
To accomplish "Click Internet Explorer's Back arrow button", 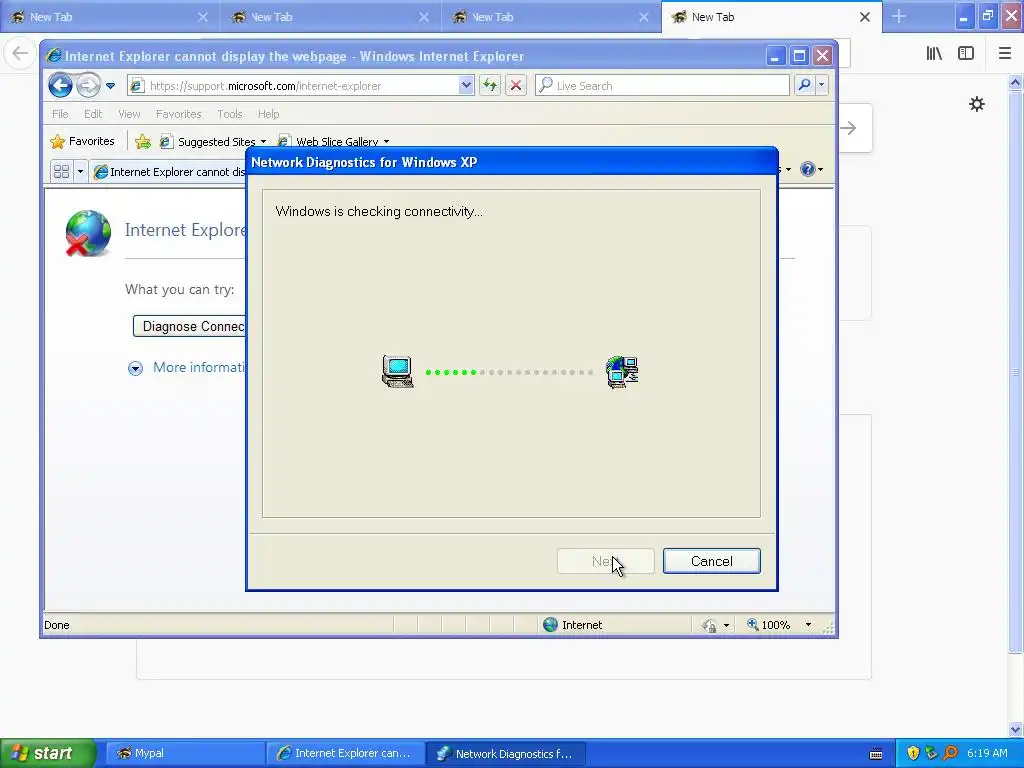I will (60, 86).
